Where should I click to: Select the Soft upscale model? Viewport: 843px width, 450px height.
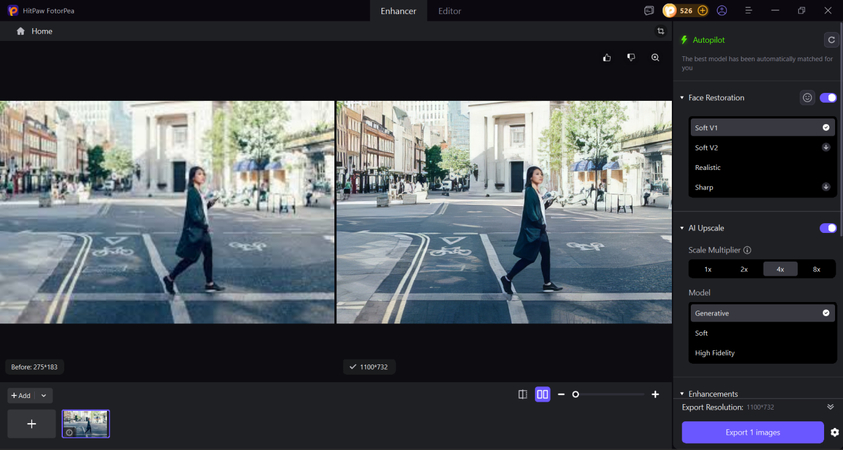(x=762, y=333)
